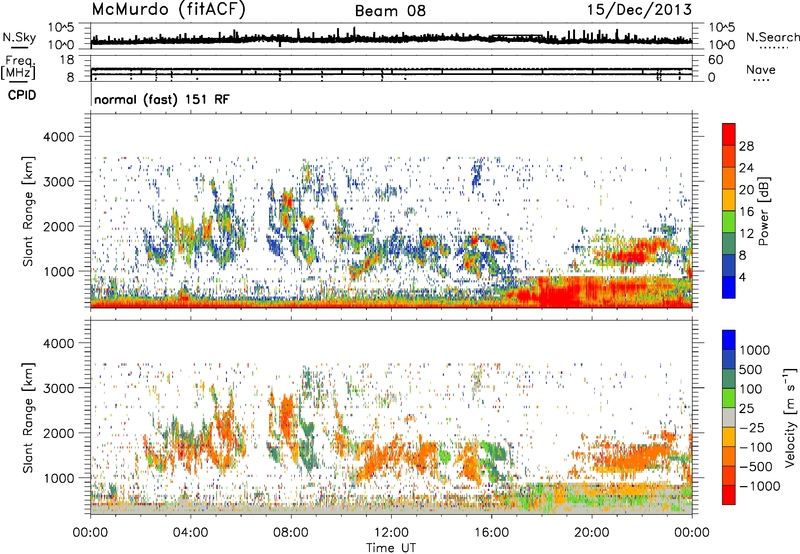Click the '60' Nave axis tick

click(715, 60)
